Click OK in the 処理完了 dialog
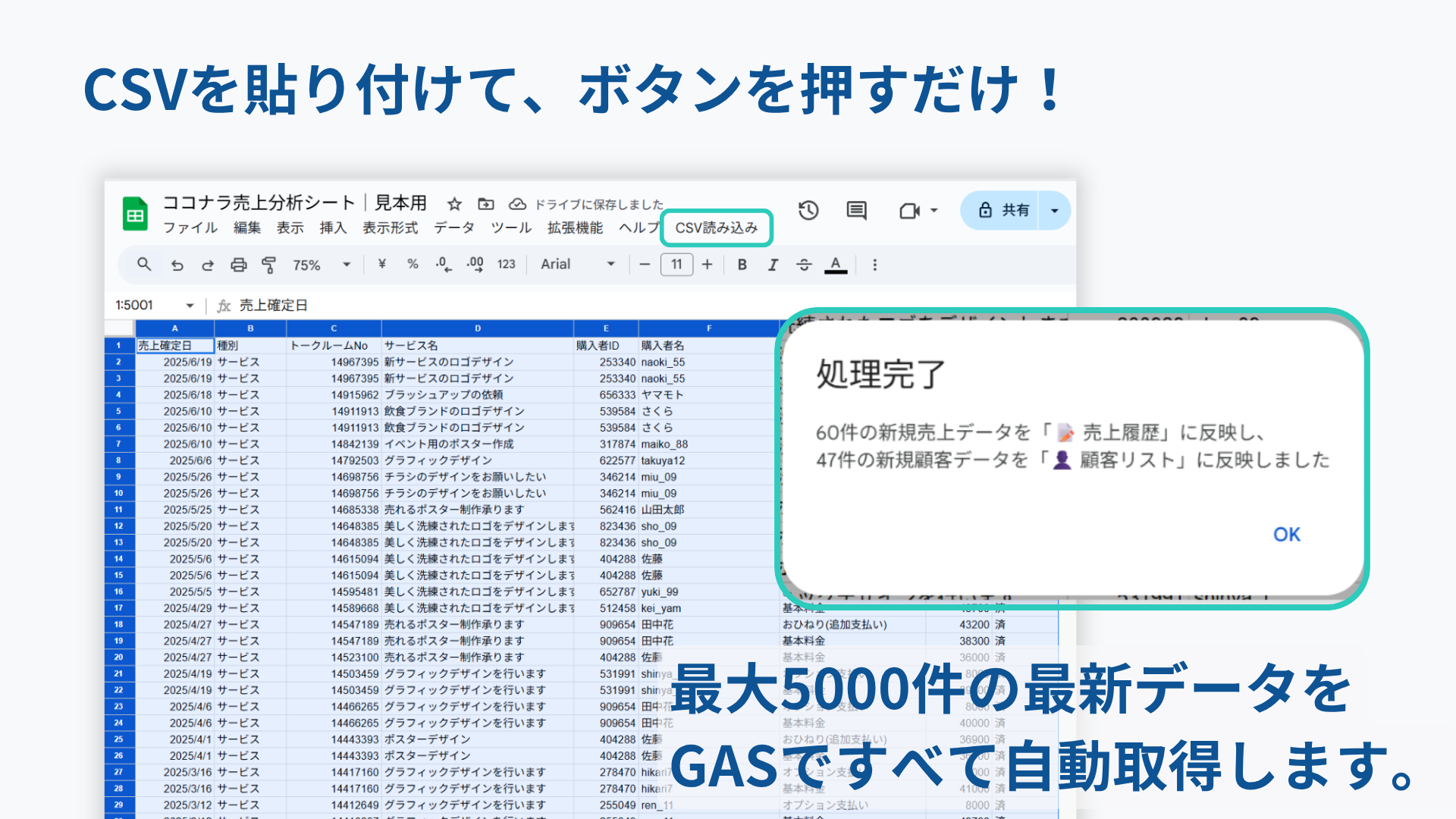Viewport: 1456px width, 819px height. (x=1287, y=535)
